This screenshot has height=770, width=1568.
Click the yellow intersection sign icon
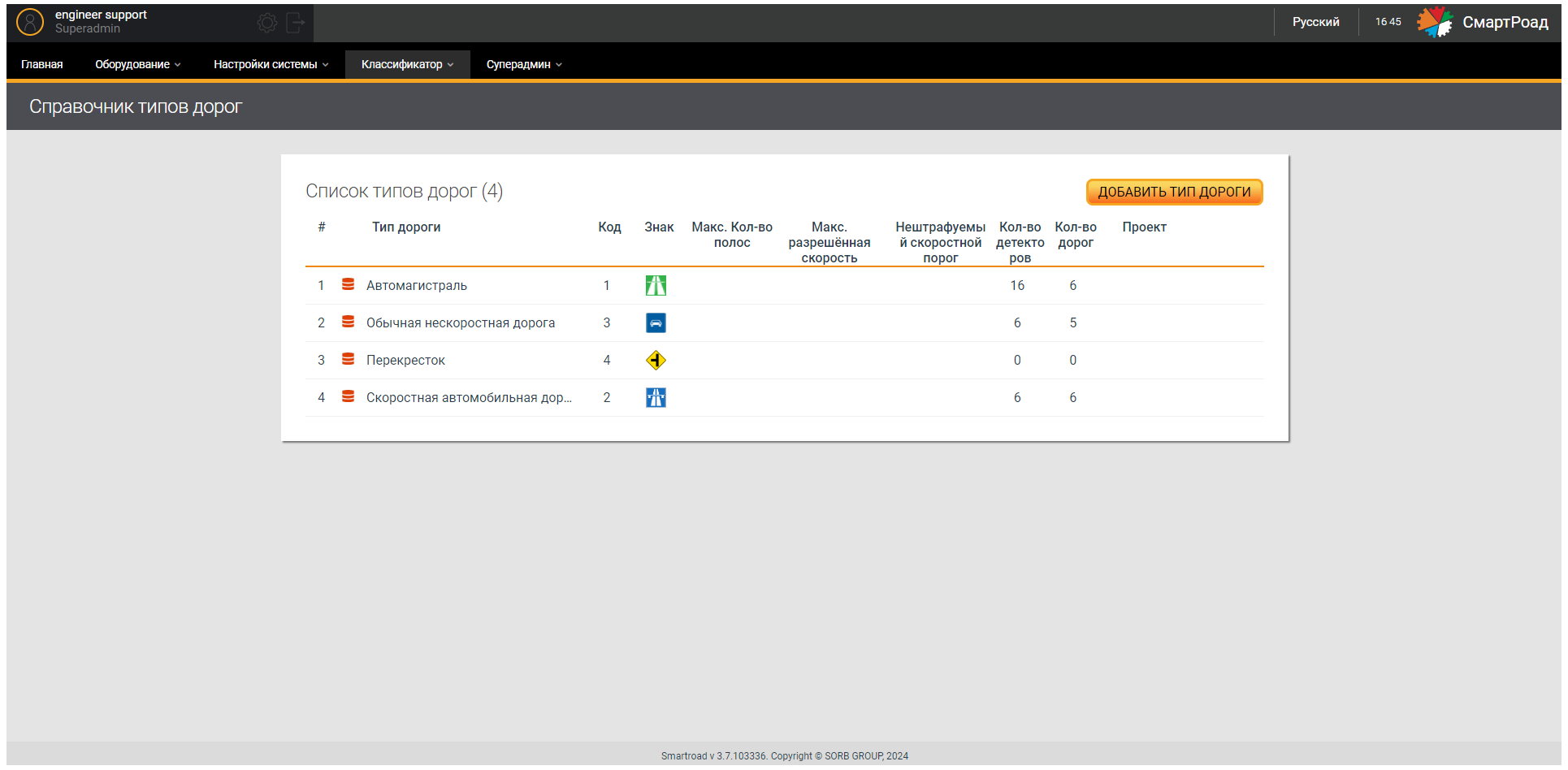(x=656, y=360)
